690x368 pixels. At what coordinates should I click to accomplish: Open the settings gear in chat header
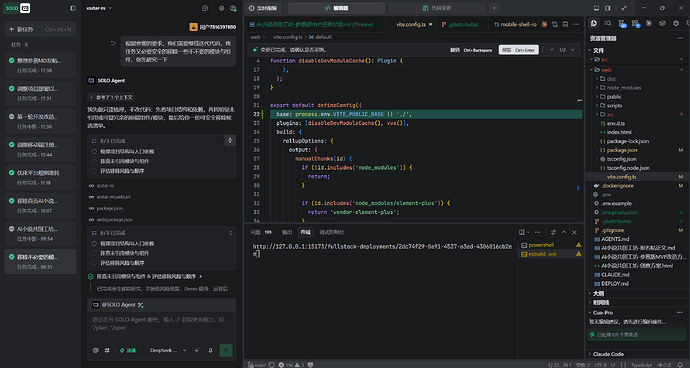pos(221,8)
